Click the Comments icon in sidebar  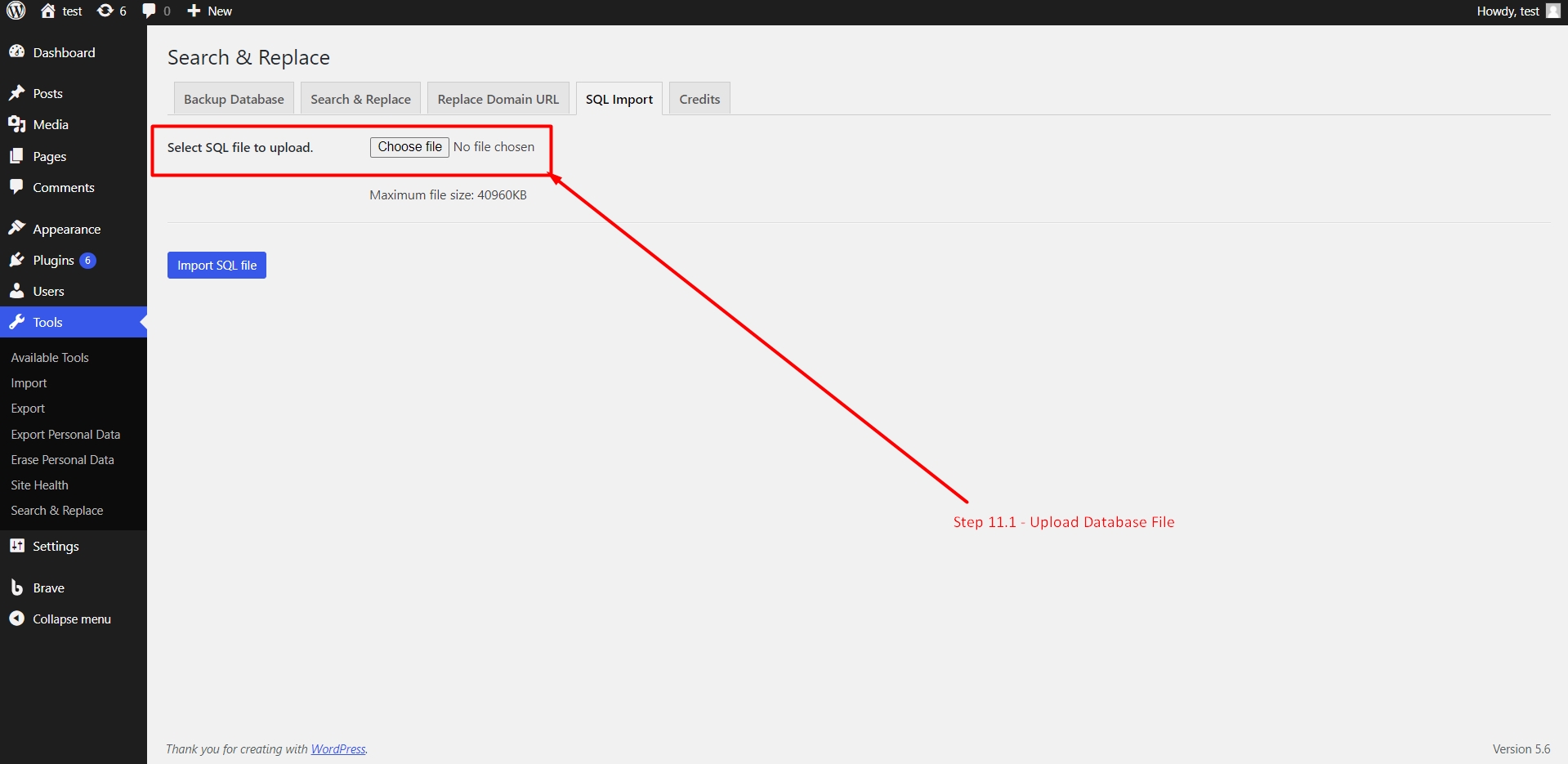tap(16, 187)
